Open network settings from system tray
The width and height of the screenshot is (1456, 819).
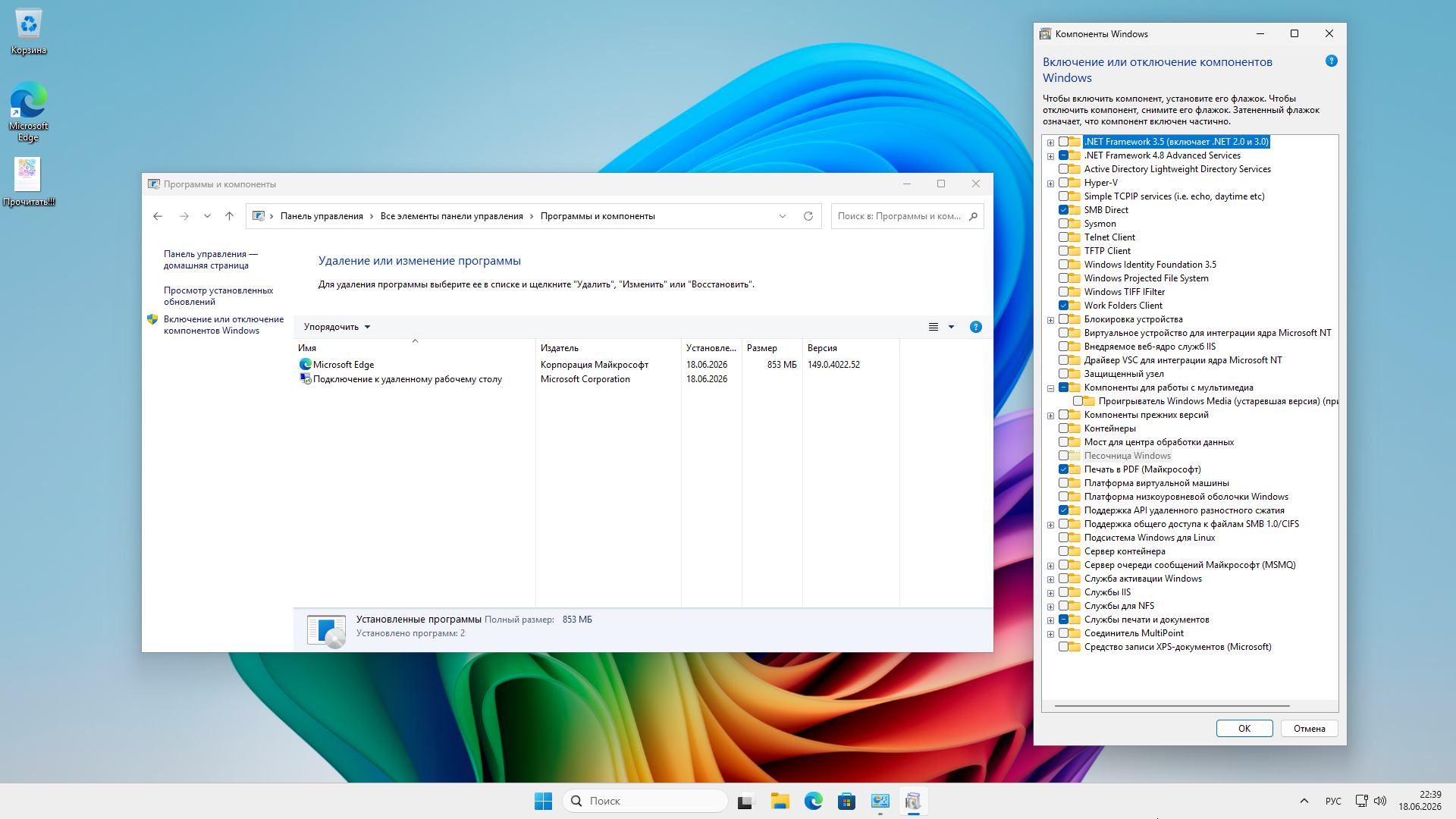pyautogui.click(x=1362, y=801)
